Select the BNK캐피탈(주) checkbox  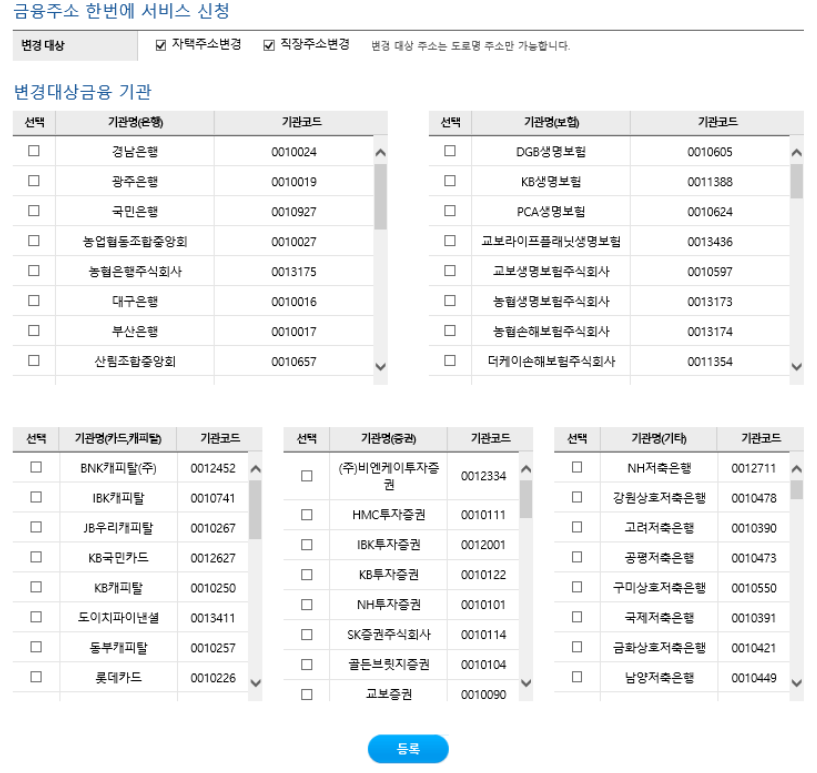tap(36, 467)
